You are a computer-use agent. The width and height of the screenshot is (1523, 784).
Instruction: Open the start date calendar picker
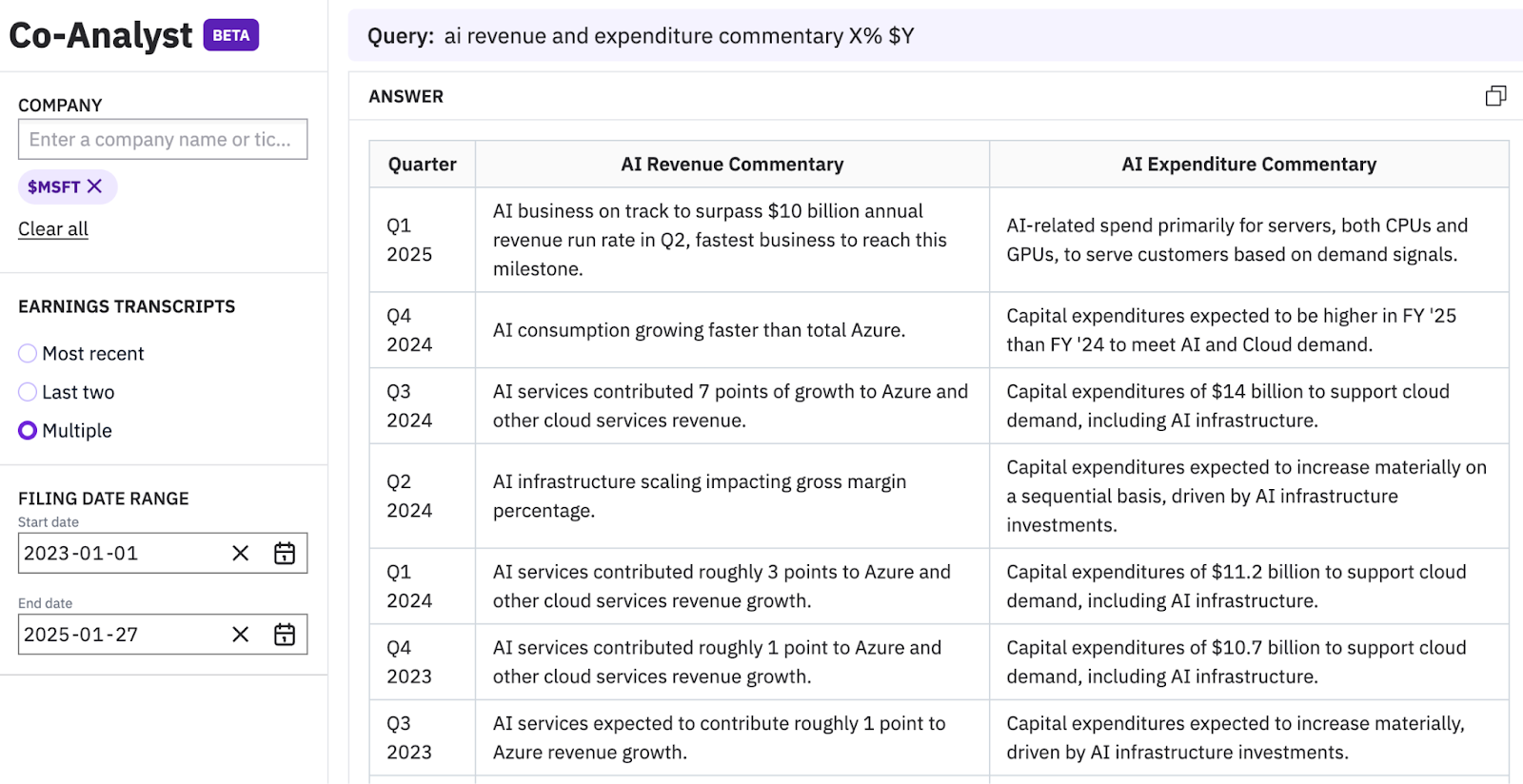click(x=285, y=554)
